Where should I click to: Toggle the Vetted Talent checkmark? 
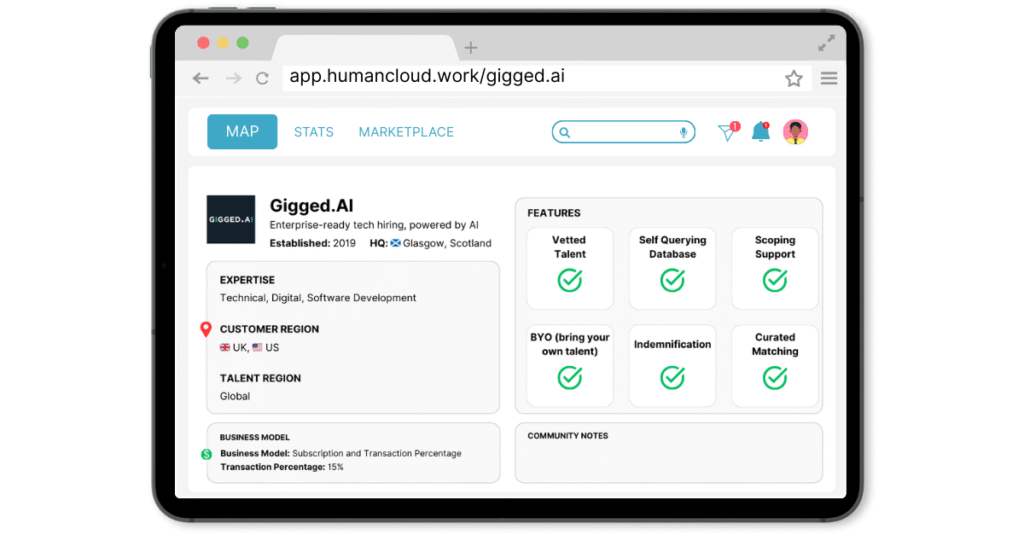click(x=569, y=280)
